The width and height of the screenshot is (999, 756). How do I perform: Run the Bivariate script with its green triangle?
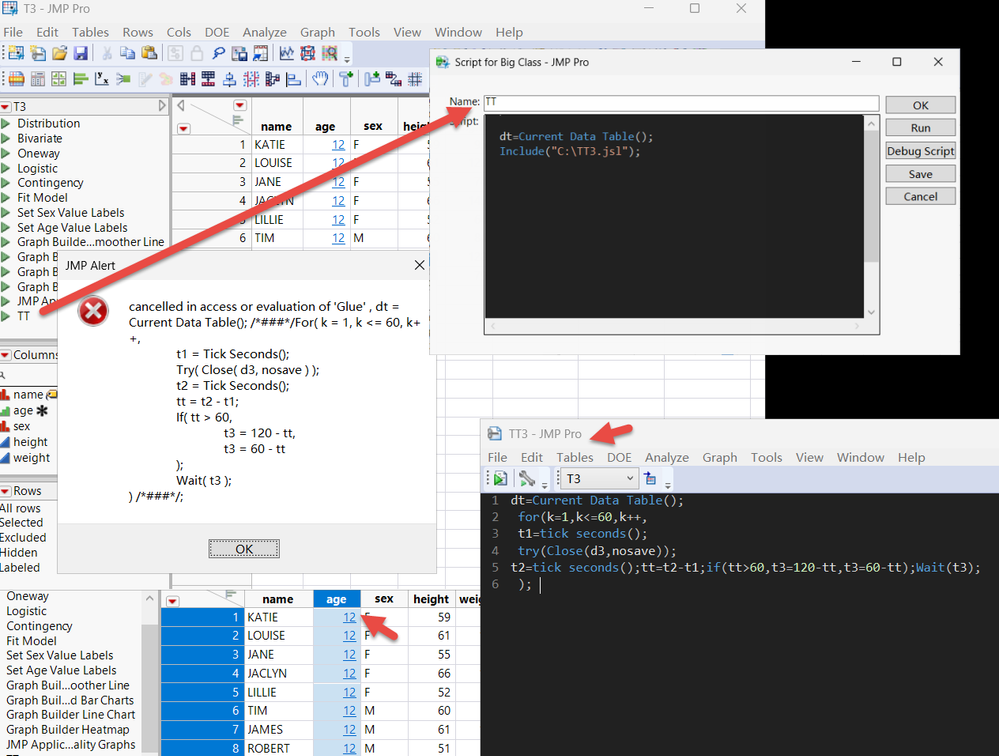point(6,138)
